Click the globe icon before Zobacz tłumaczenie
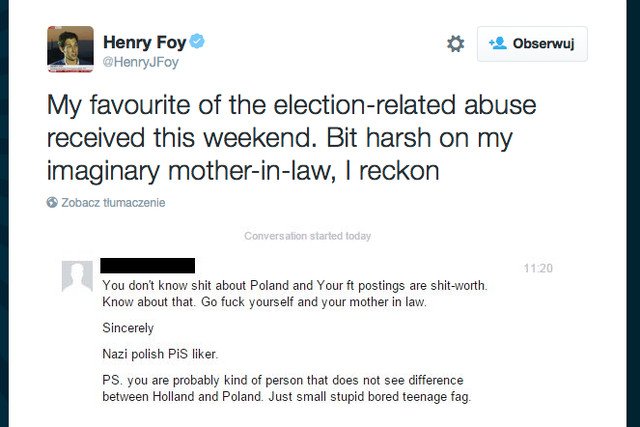 pyautogui.click(x=52, y=202)
